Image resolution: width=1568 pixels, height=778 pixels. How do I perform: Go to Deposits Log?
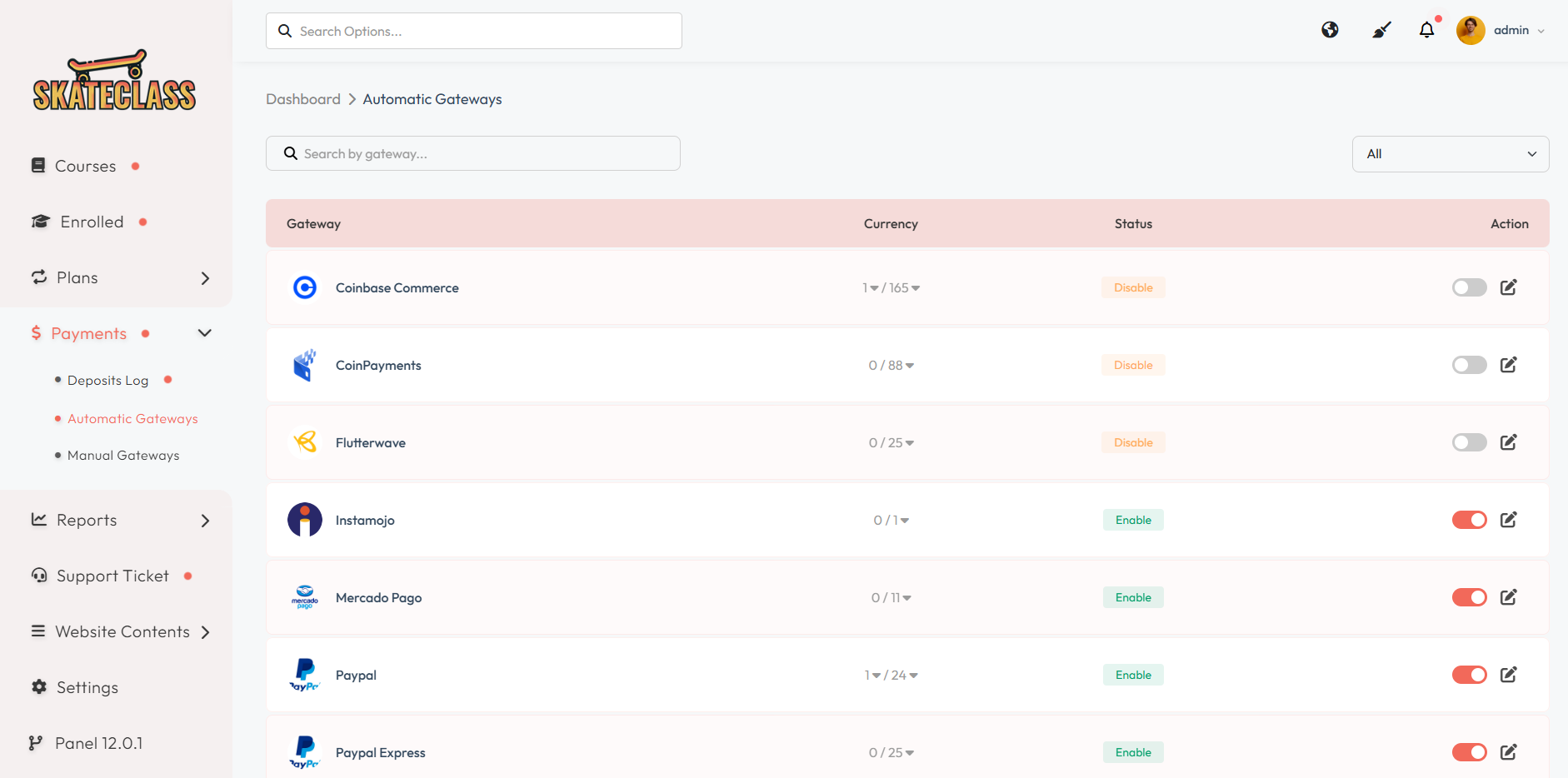[x=107, y=381]
